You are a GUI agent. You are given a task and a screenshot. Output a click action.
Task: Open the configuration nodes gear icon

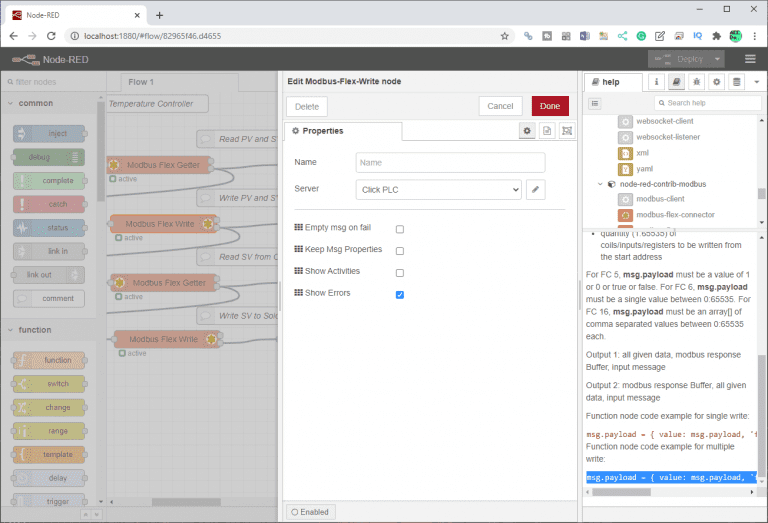(717, 81)
